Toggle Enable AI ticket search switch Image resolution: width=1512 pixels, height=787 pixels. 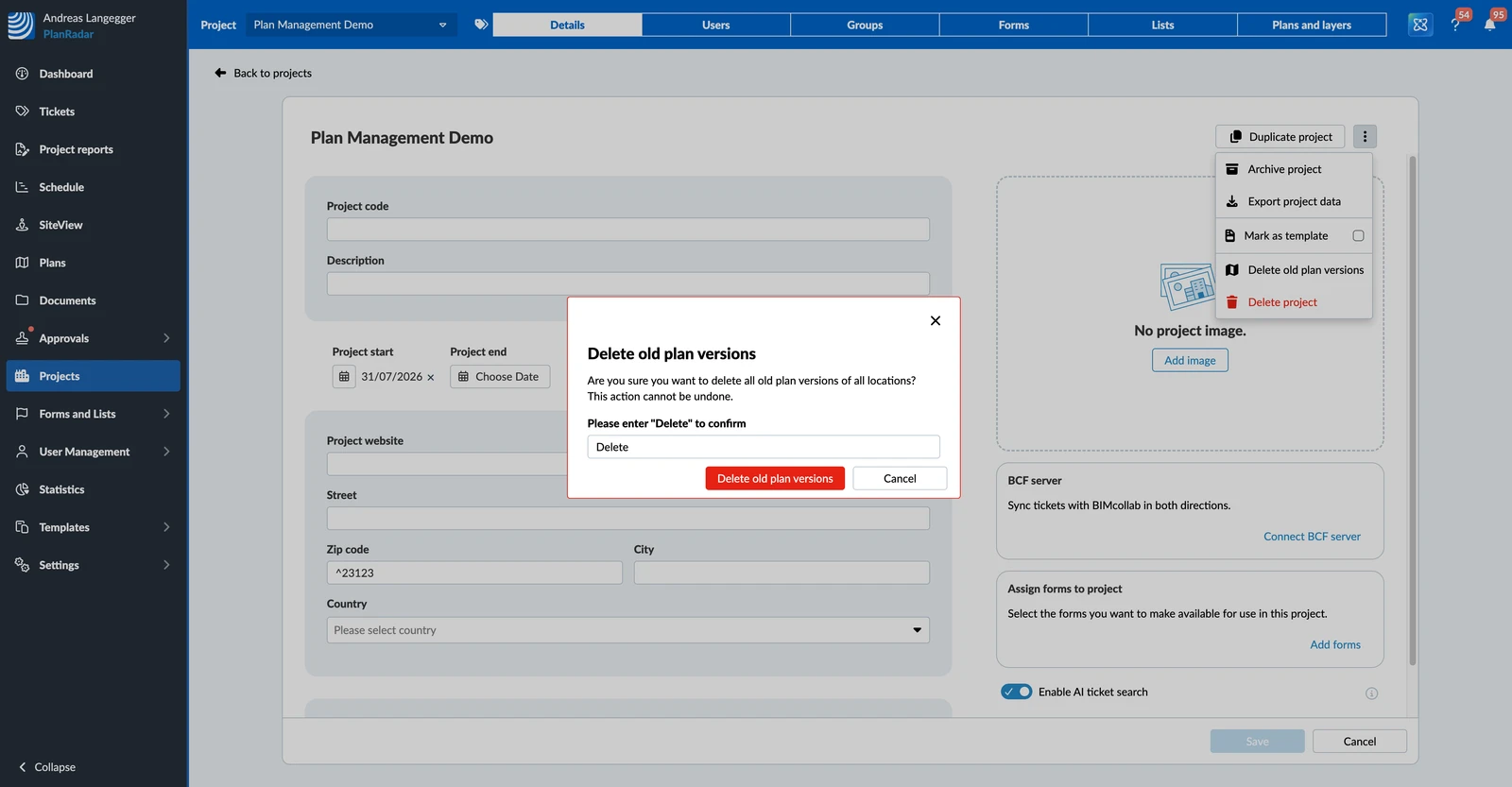pos(1017,692)
